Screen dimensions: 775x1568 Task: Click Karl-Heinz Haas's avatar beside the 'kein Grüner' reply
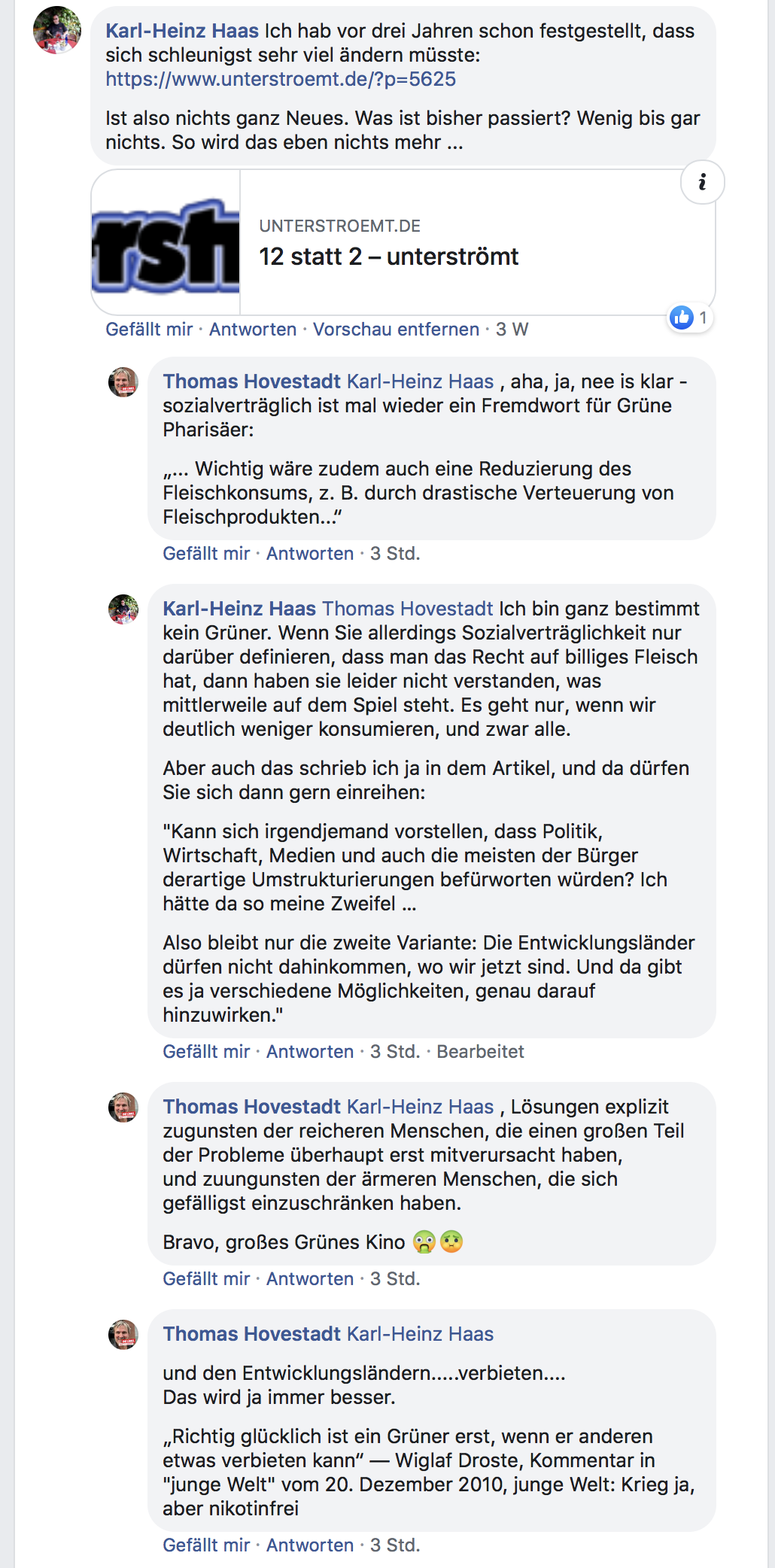123,609
